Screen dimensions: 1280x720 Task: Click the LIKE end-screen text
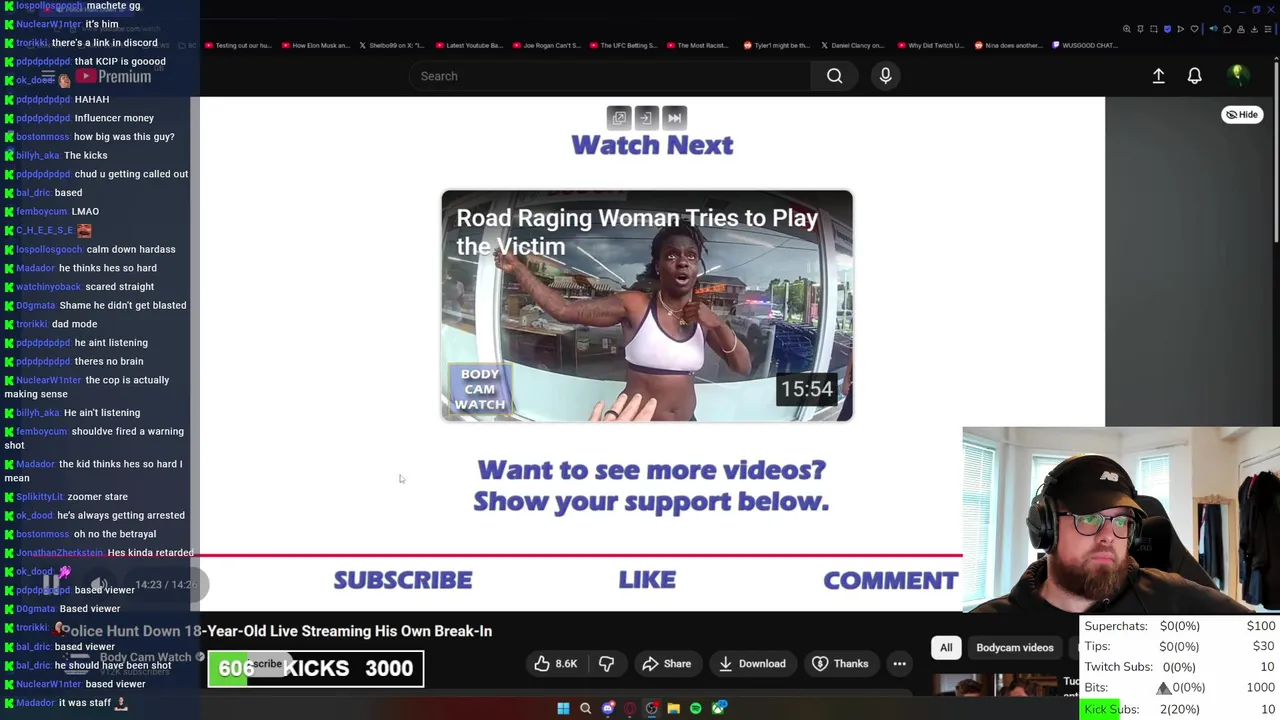(x=647, y=580)
